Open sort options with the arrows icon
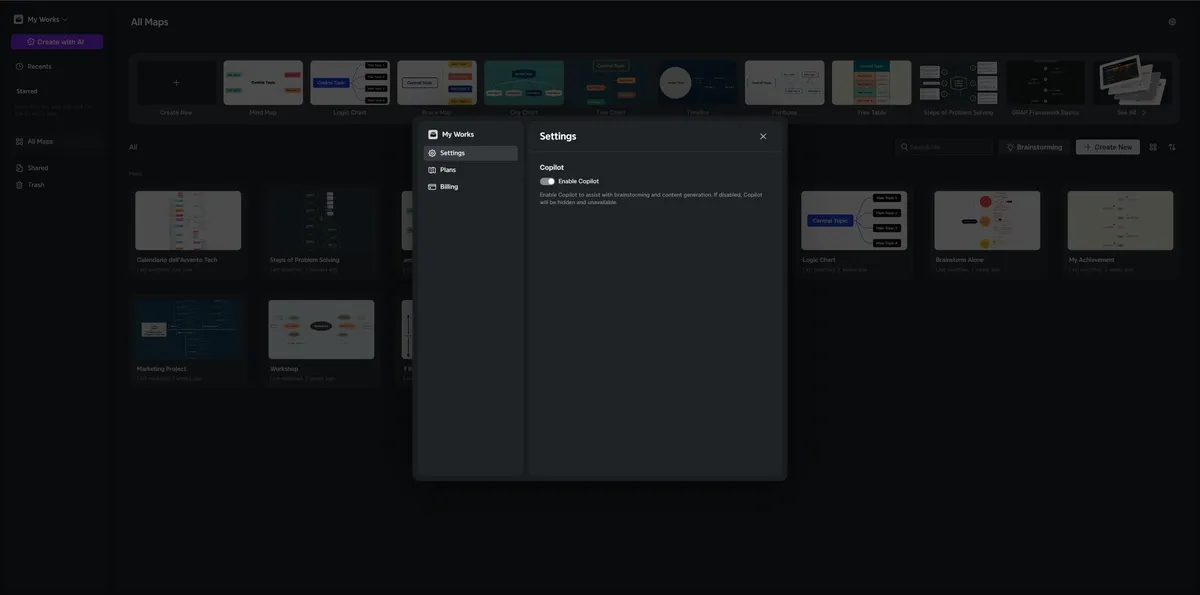1200x595 pixels. pos(1172,147)
